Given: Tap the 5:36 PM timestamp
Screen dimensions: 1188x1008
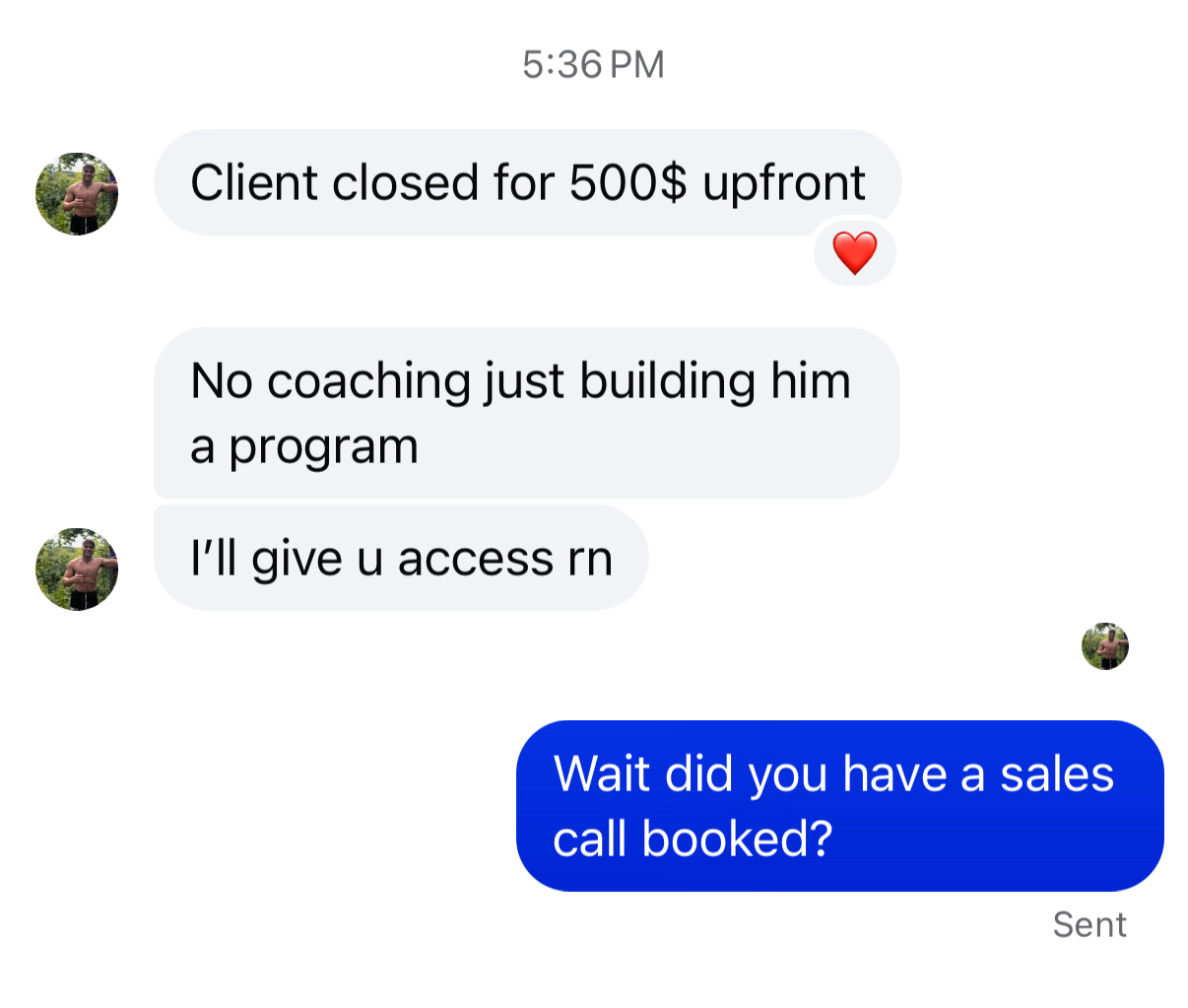Looking at the screenshot, I should point(594,65).
